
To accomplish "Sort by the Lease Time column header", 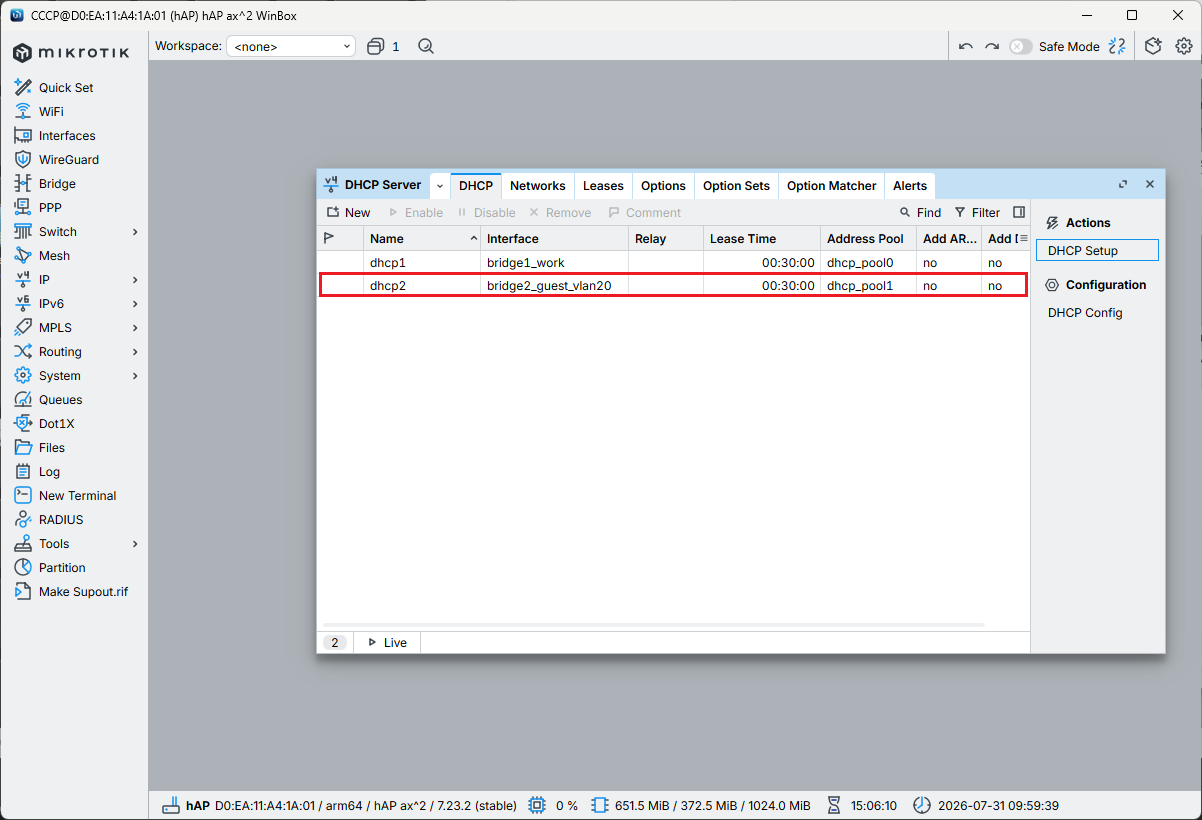I will pos(761,238).
